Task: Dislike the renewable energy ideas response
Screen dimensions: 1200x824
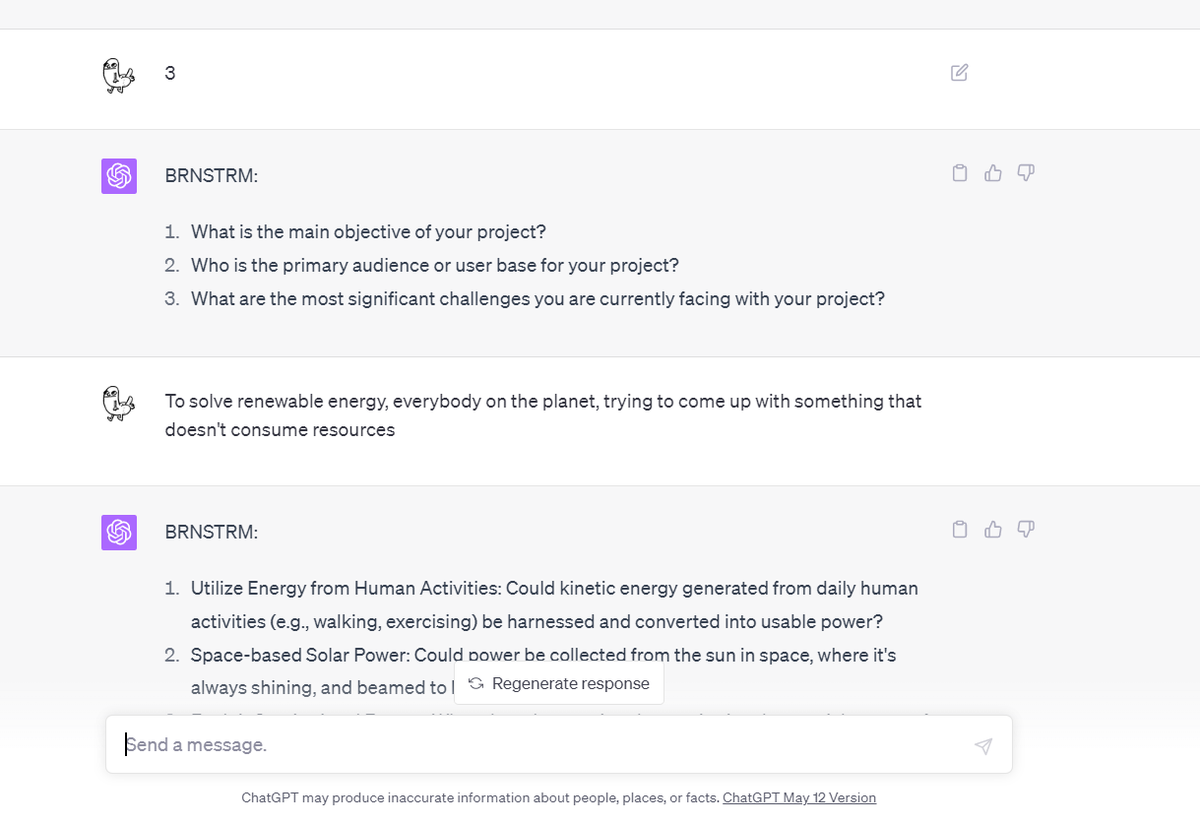Action: click(1026, 529)
